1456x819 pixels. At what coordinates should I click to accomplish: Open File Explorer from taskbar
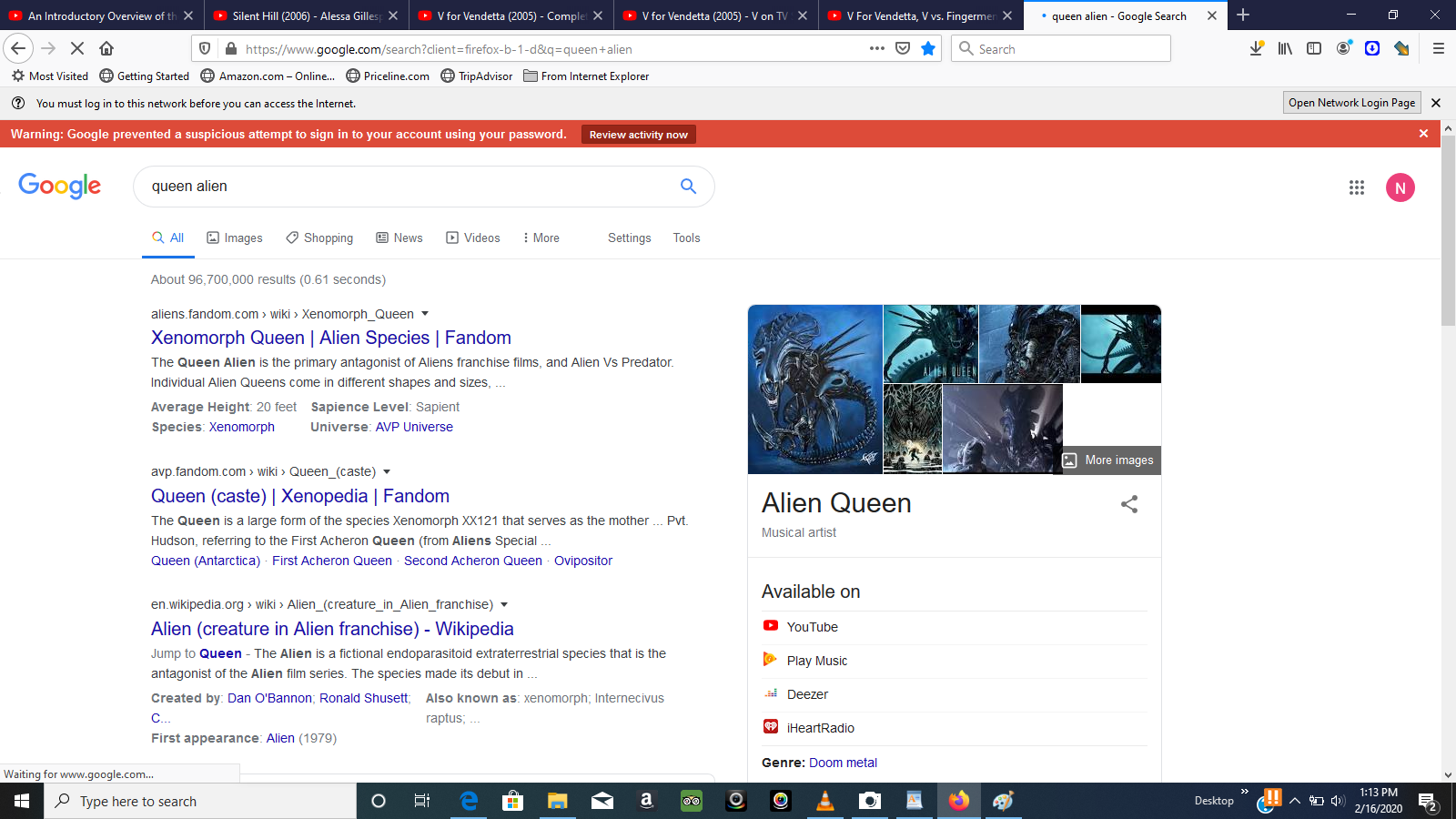click(558, 801)
